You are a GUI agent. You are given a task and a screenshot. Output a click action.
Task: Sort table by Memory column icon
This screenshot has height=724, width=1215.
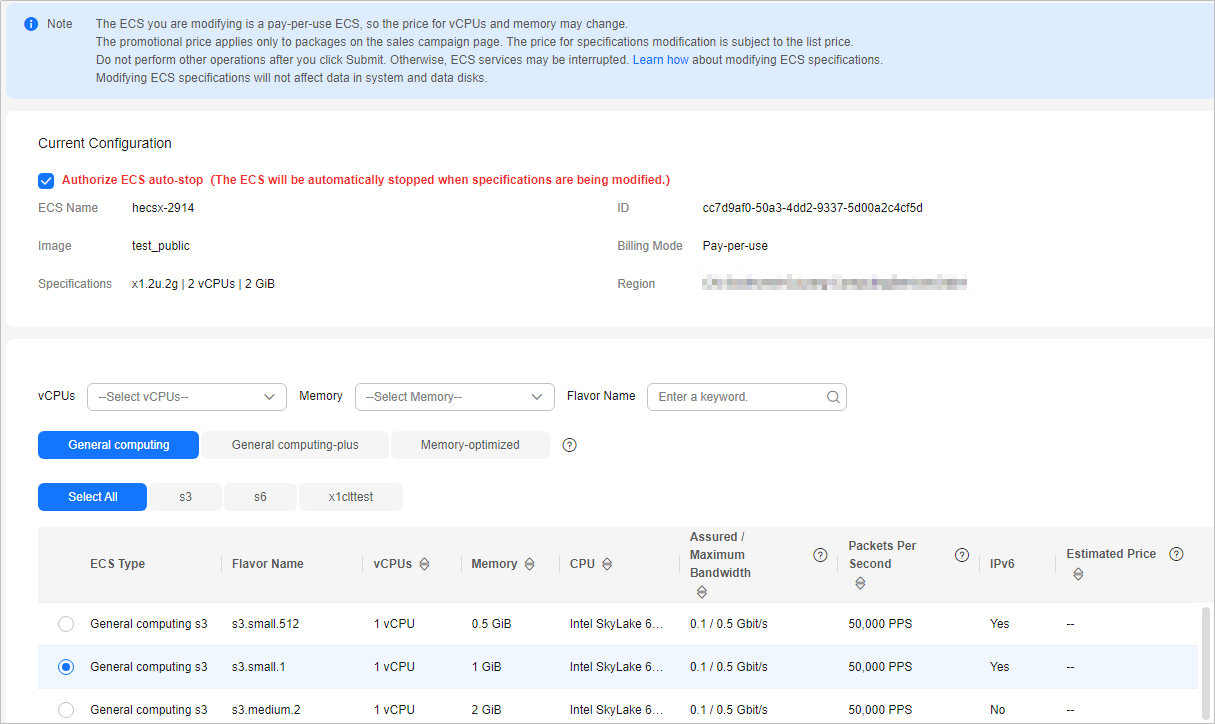(529, 564)
